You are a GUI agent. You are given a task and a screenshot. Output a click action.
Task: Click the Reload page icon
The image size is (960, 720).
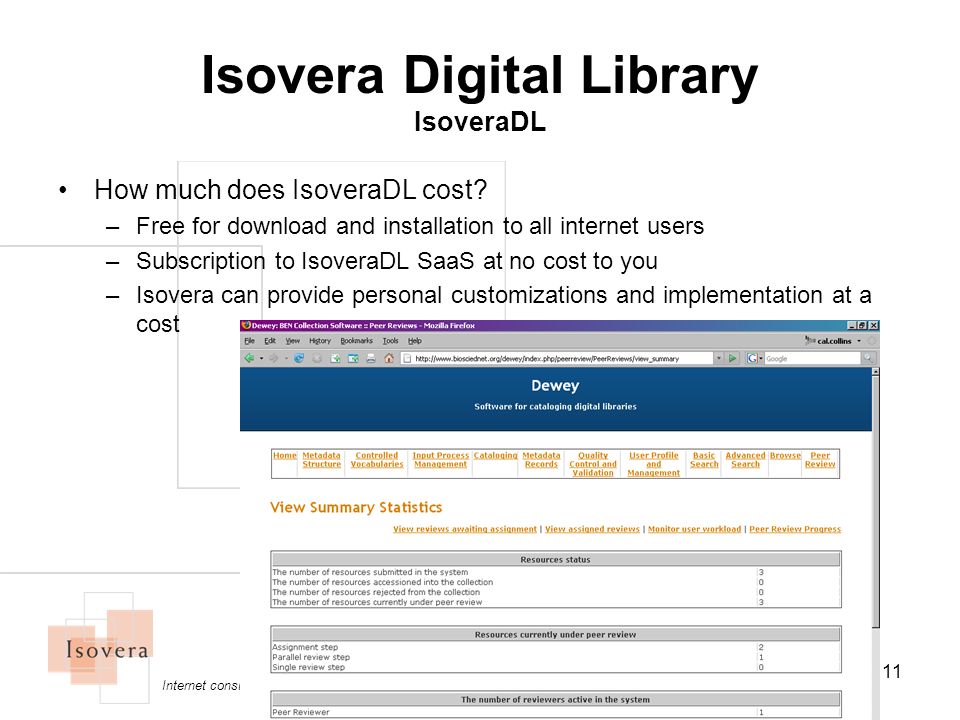pos(299,358)
